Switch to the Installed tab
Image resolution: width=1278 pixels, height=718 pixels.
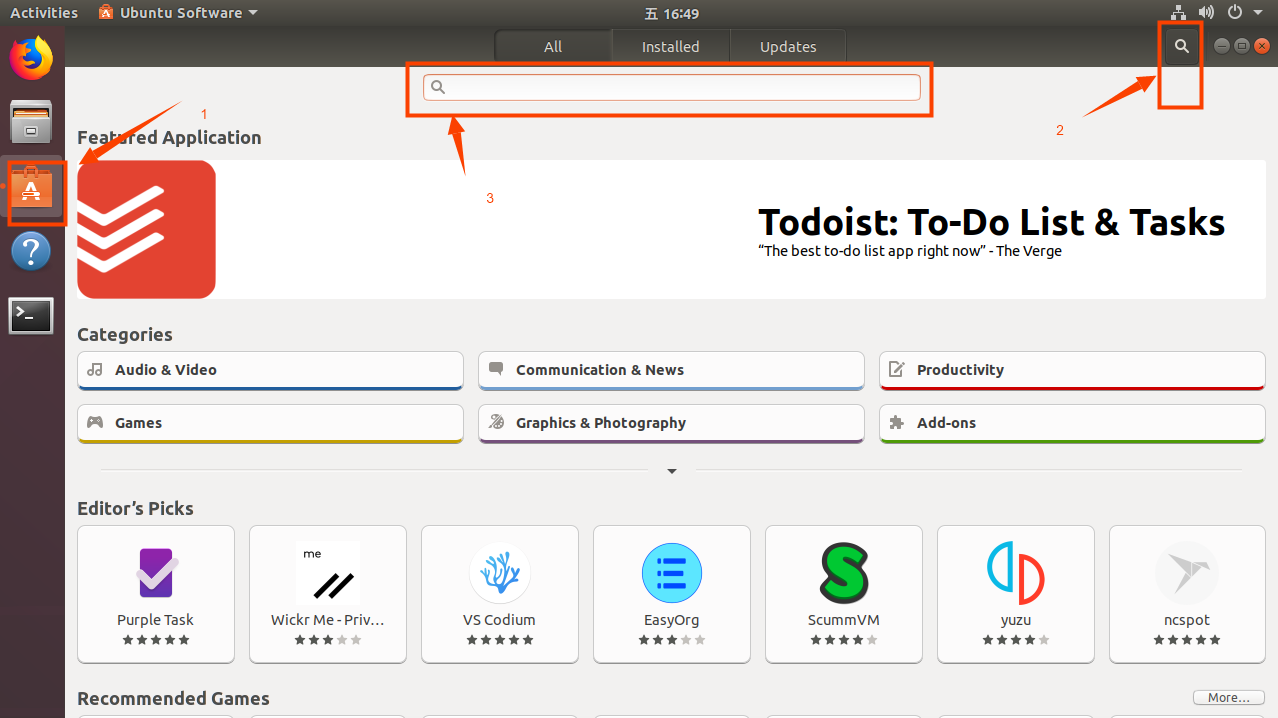pyautogui.click(x=670, y=47)
